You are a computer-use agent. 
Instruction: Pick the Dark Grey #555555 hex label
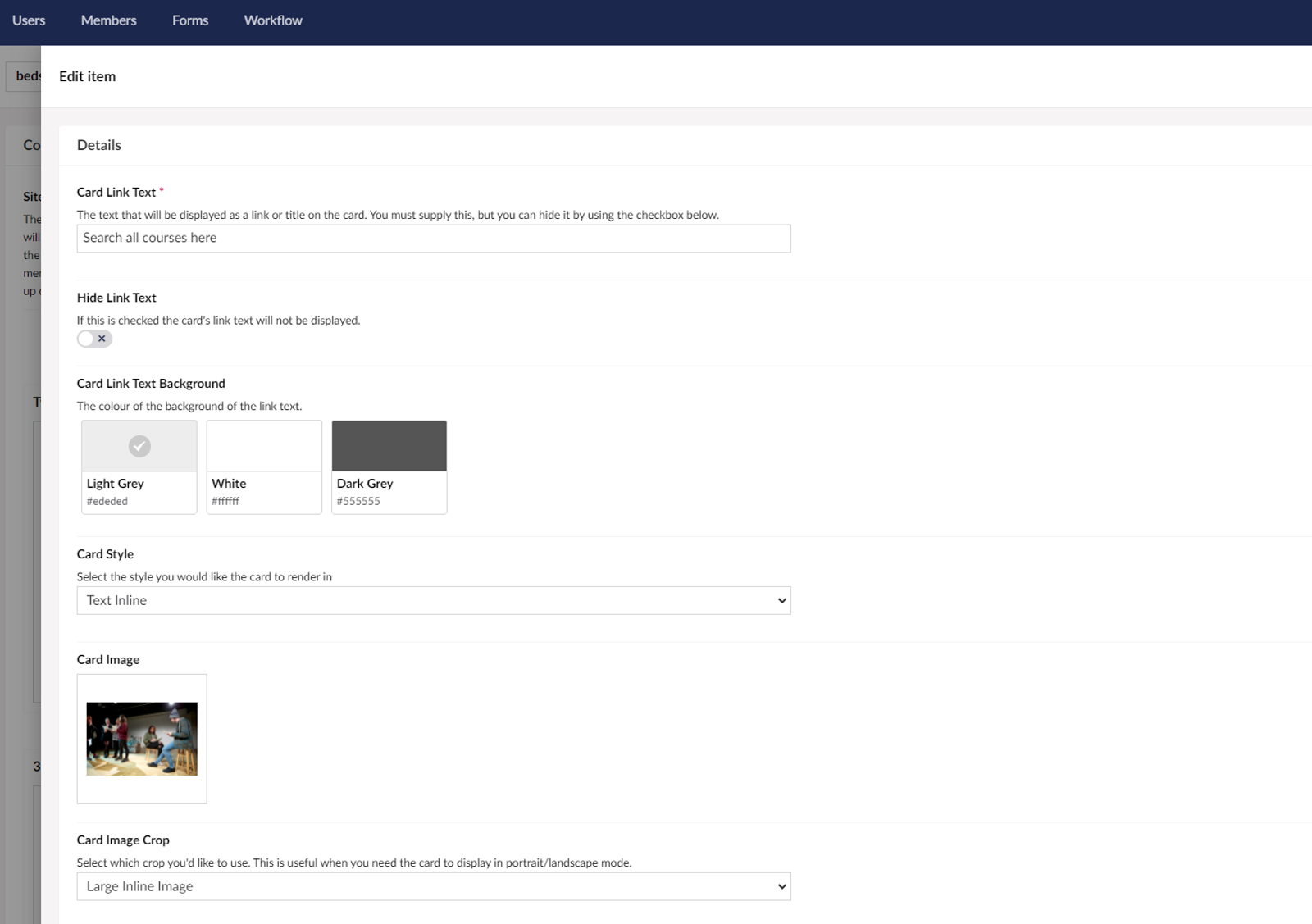(x=358, y=502)
